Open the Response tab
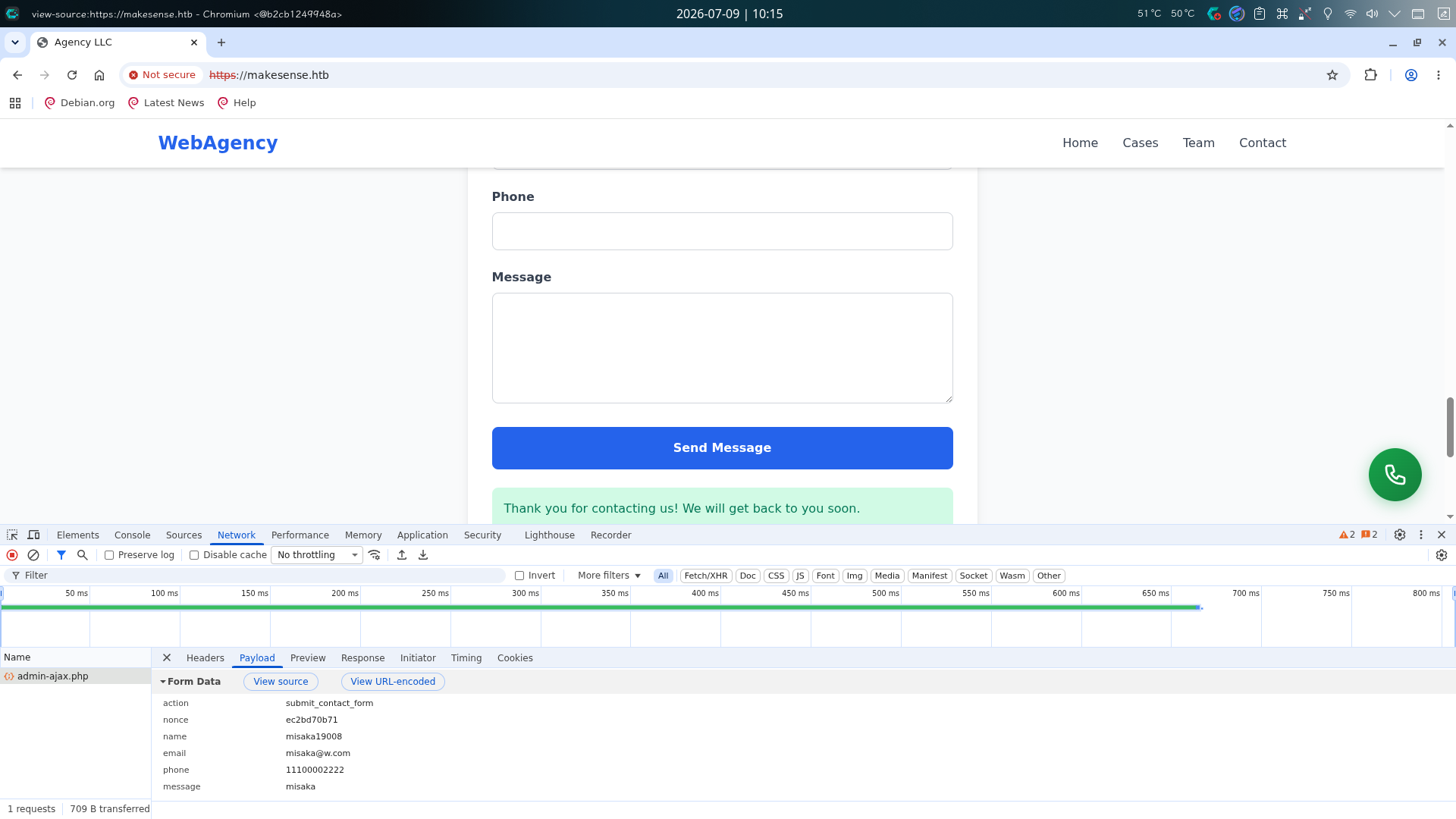The width and height of the screenshot is (1456, 819). click(x=362, y=657)
